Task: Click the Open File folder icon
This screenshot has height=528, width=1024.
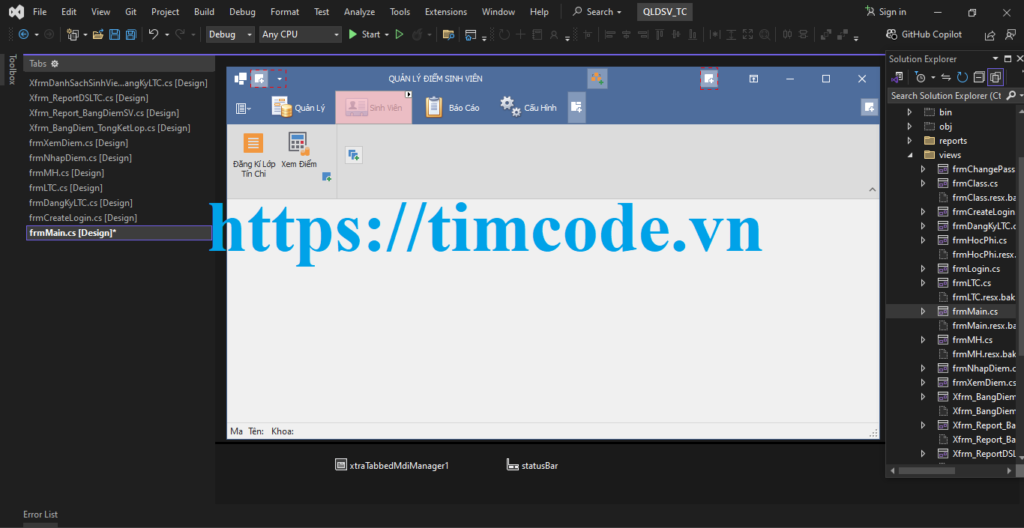Action: [x=98, y=35]
